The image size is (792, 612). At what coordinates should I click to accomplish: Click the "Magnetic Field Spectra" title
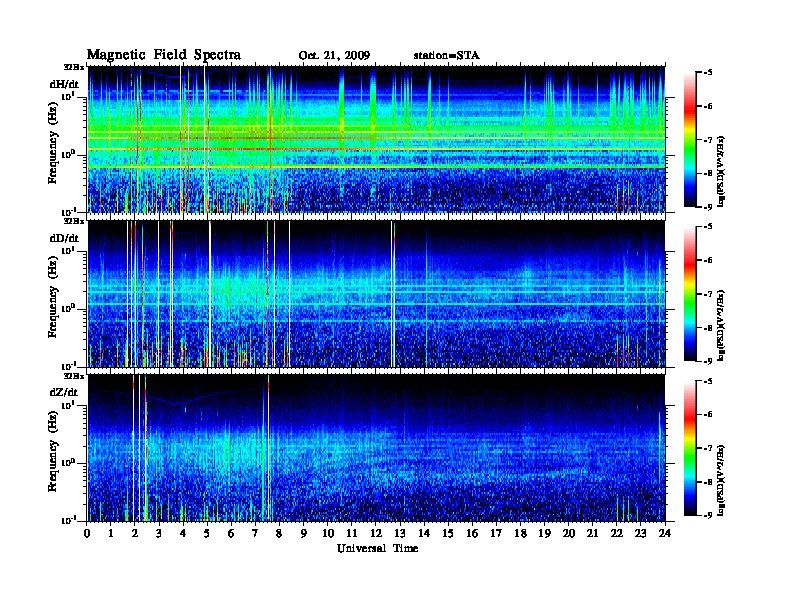(164, 55)
